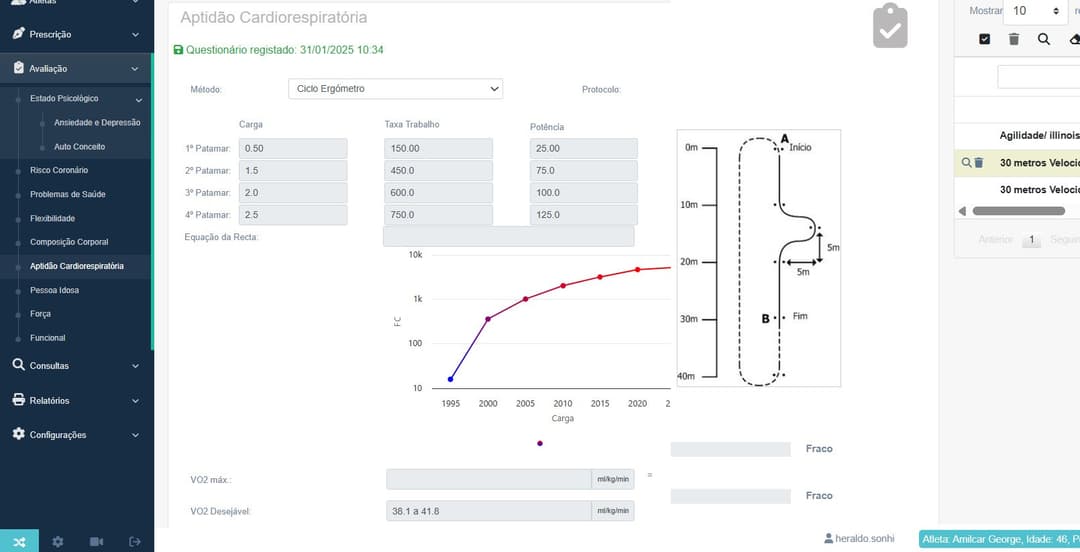Click the logout icon in sidebar footer
The height and width of the screenshot is (552, 1080).
point(135,541)
